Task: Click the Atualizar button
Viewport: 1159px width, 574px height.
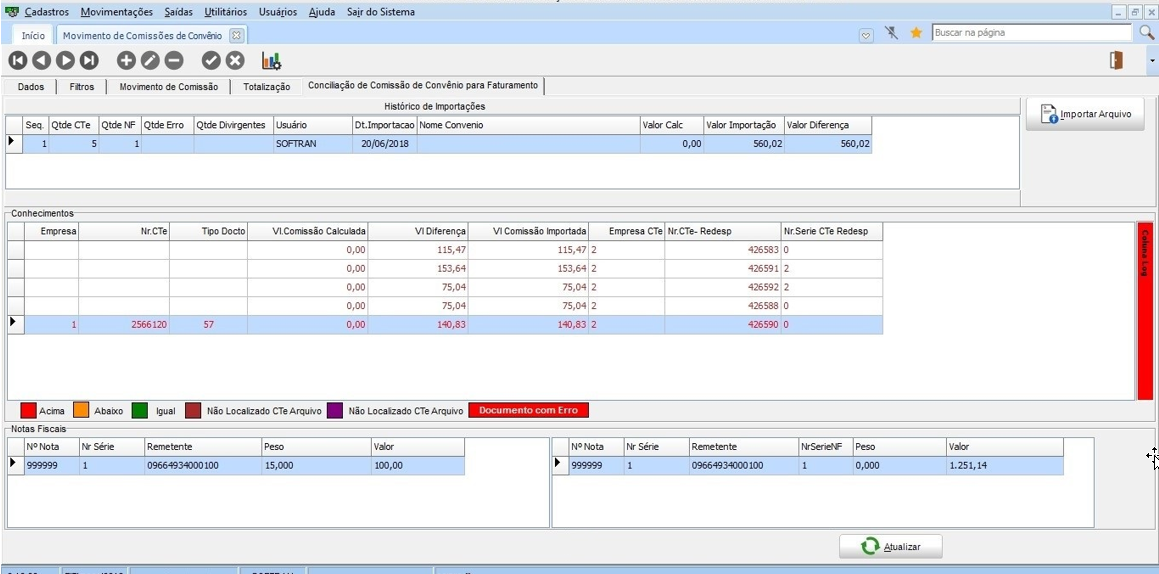Action: pyautogui.click(x=890, y=547)
